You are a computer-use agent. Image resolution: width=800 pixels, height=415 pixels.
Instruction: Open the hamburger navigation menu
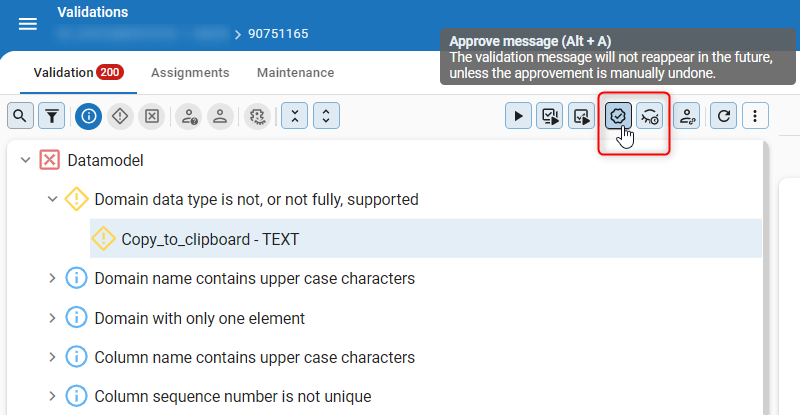point(28,24)
